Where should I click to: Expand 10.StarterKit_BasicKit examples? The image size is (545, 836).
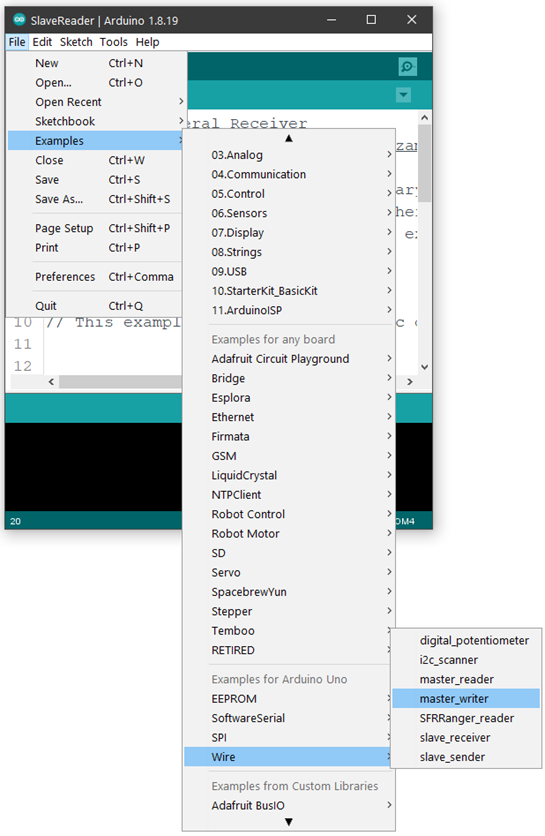click(x=288, y=292)
